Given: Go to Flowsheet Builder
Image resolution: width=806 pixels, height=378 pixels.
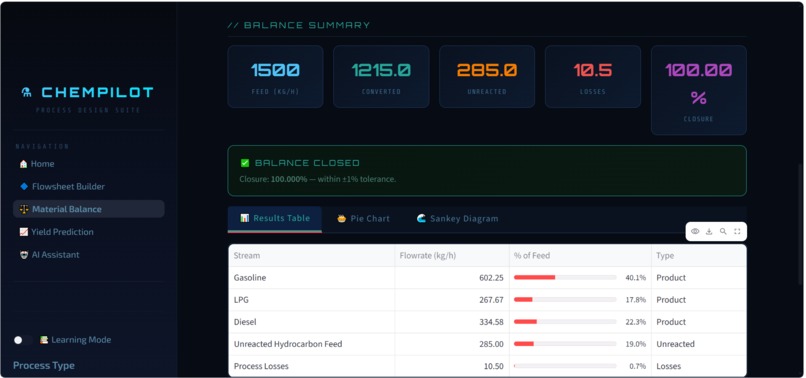Looking at the screenshot, I should pos(88,186).
